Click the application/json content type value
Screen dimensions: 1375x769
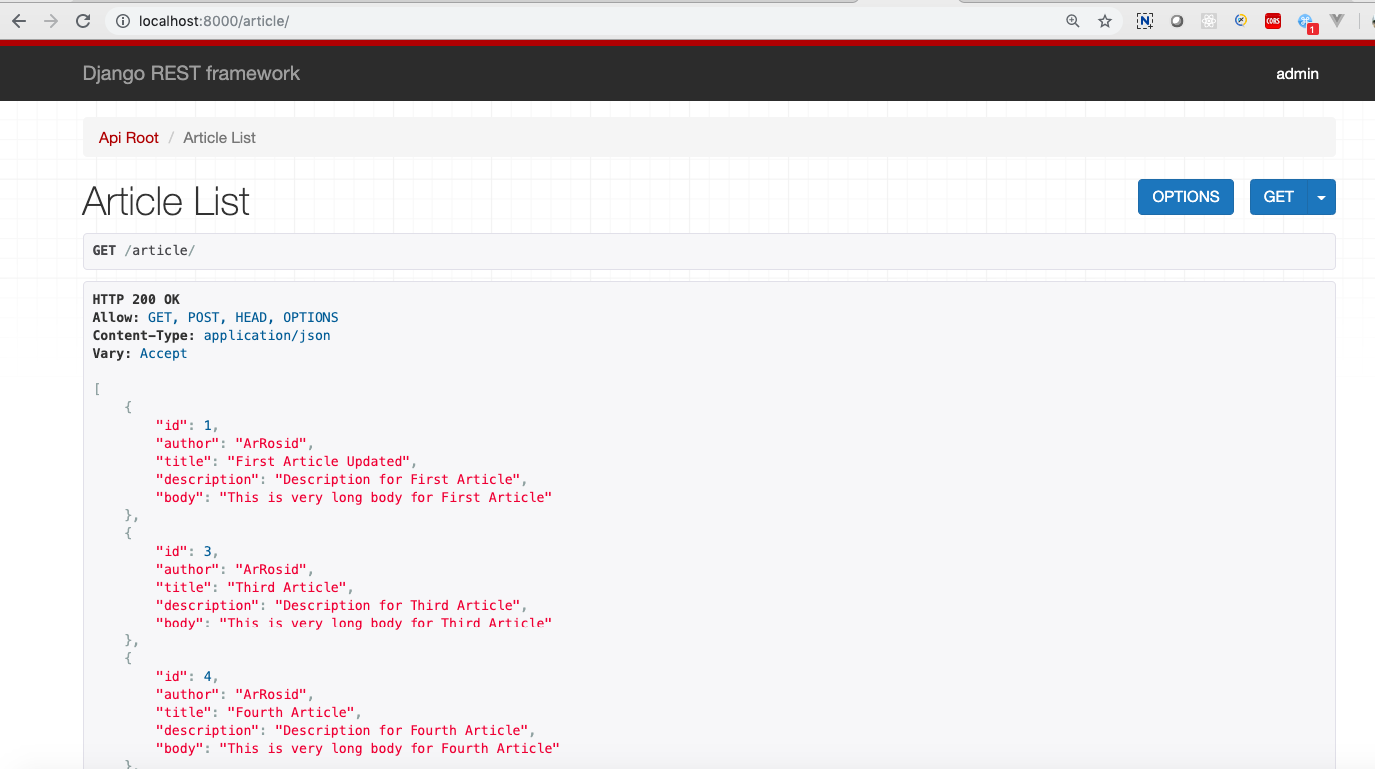point(267,335)
